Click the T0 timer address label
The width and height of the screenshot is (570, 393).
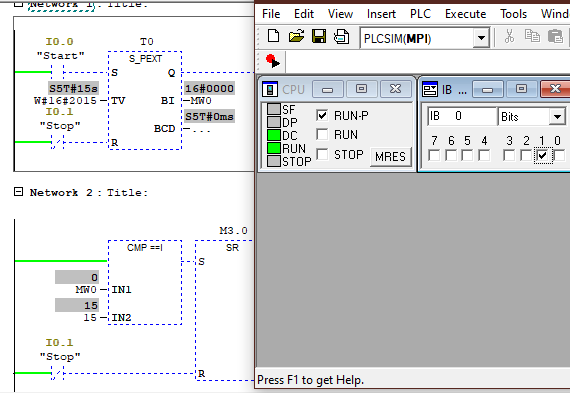147,41
